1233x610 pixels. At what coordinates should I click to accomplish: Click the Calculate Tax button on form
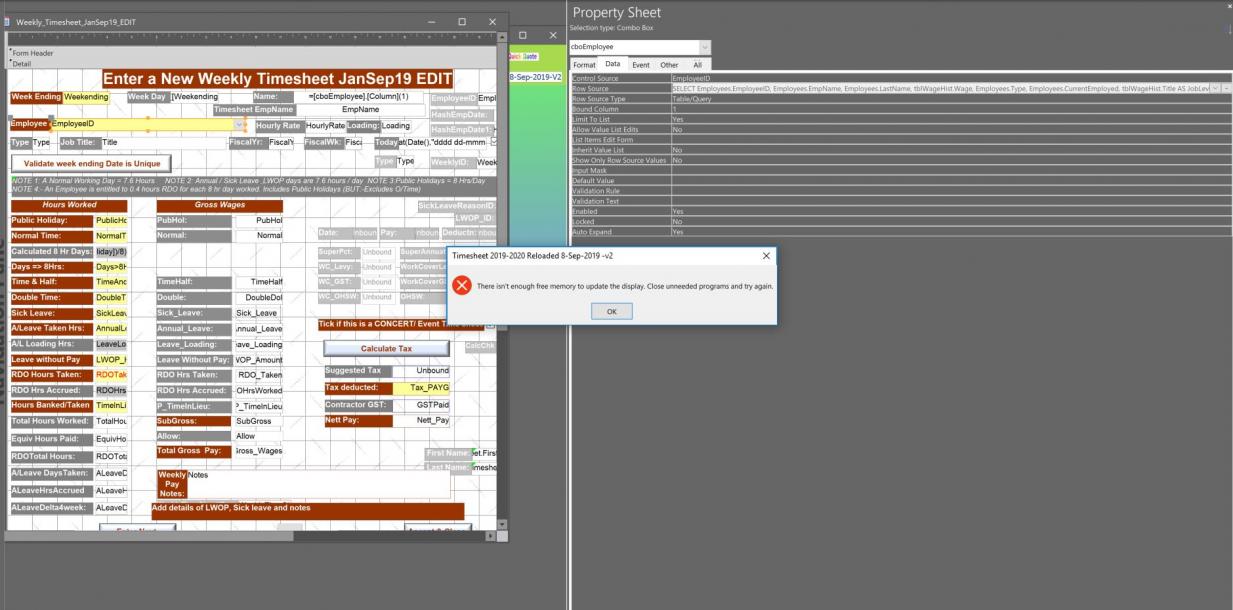point(386,348)
